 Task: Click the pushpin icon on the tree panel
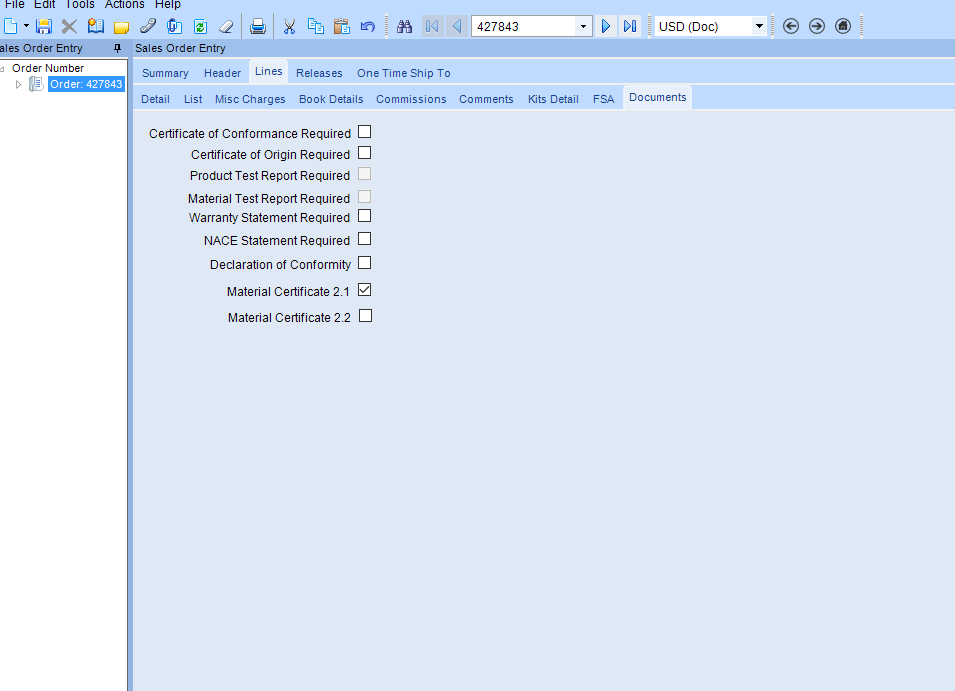(x=118, y=48)
